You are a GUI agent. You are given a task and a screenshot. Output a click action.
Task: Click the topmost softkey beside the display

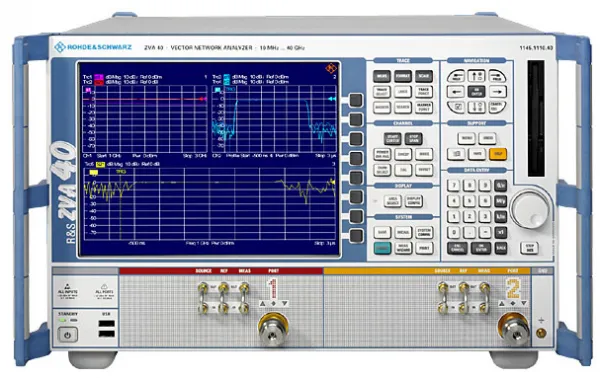pos(356,100)
